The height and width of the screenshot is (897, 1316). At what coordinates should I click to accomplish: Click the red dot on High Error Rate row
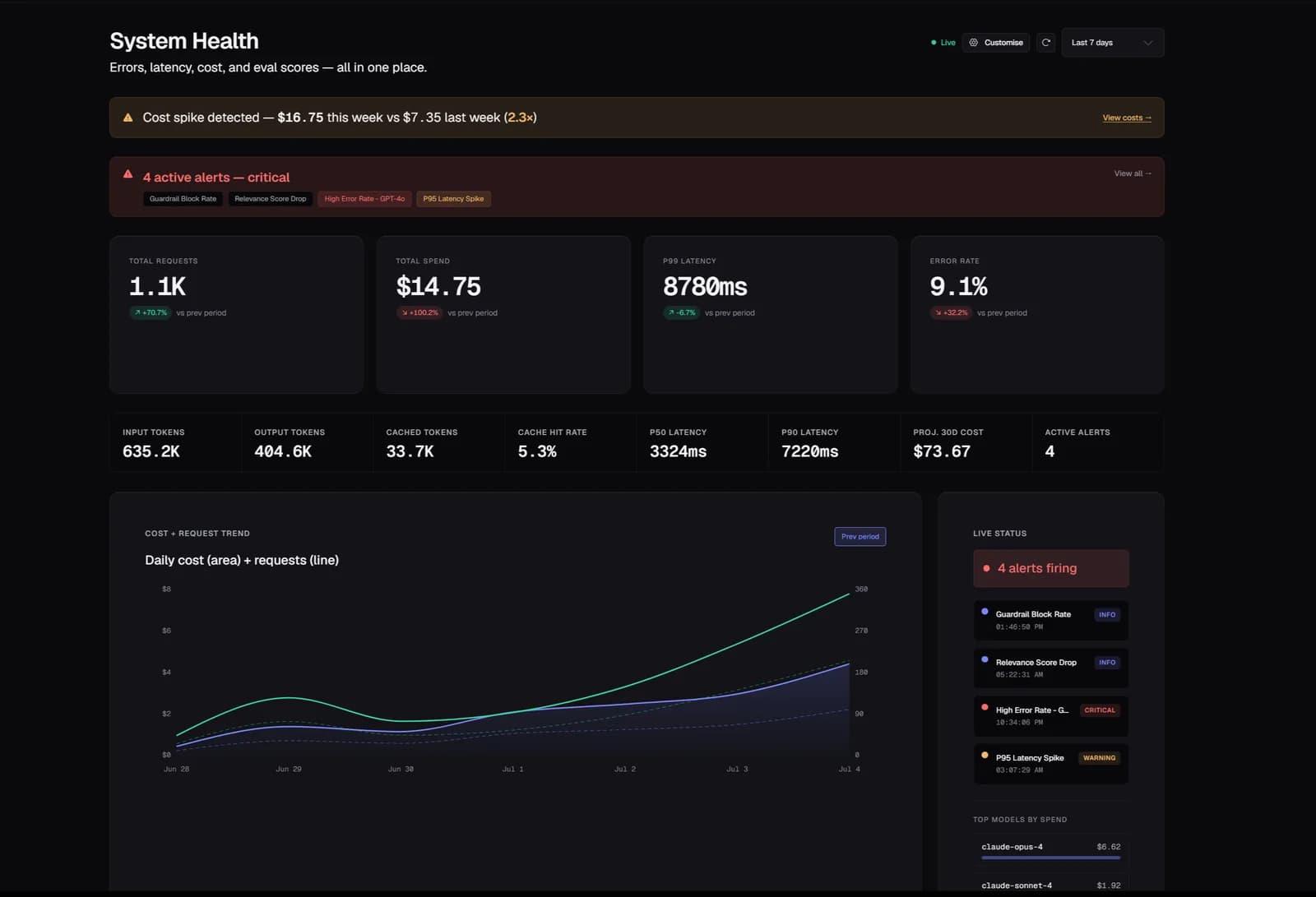(x=985, y=707)
